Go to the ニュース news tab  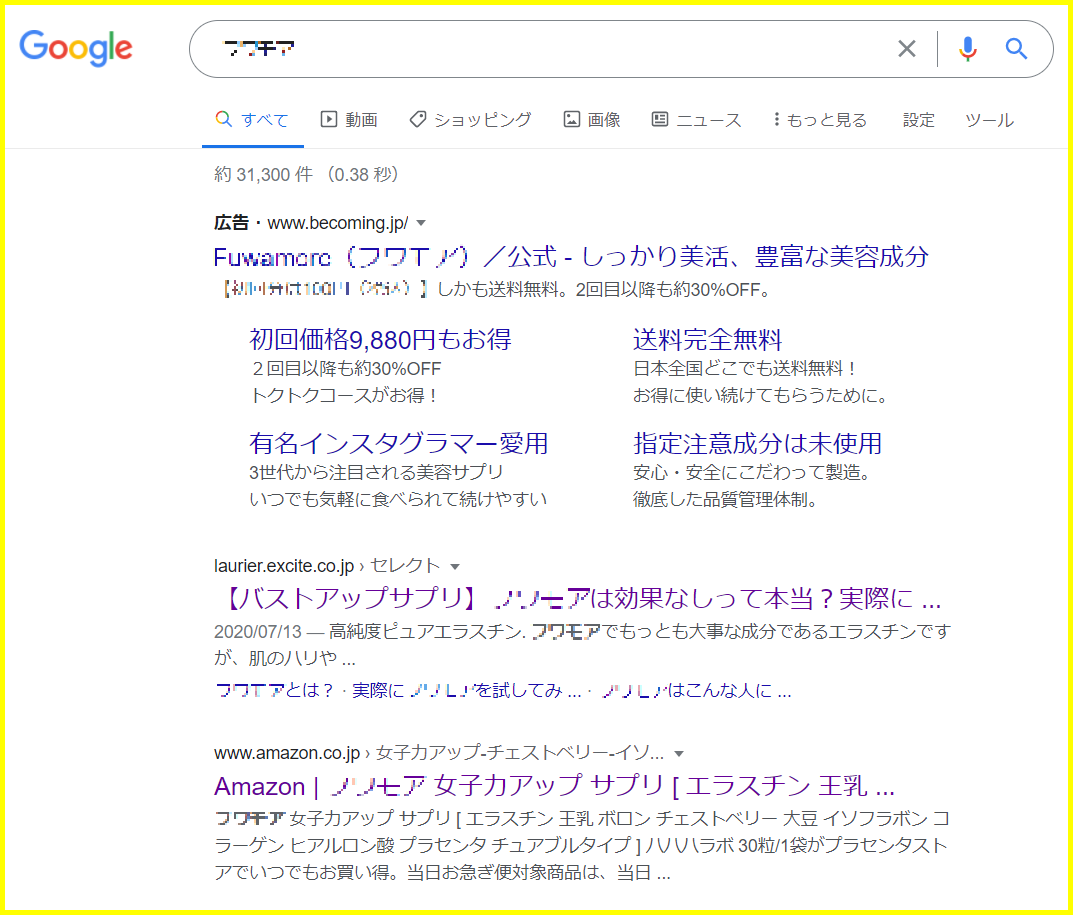pos(697,120)
